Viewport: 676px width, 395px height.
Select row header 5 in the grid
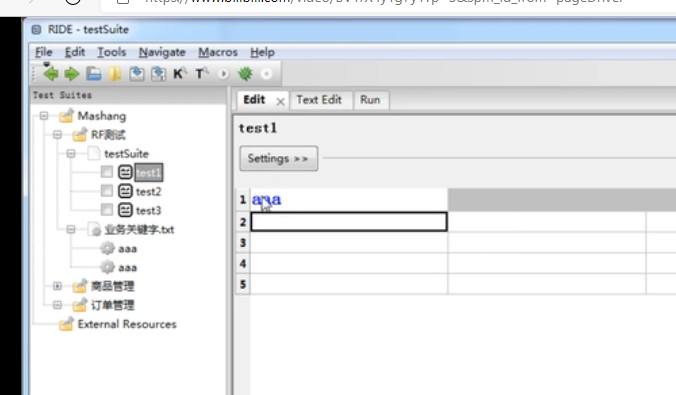pos(243,284)
